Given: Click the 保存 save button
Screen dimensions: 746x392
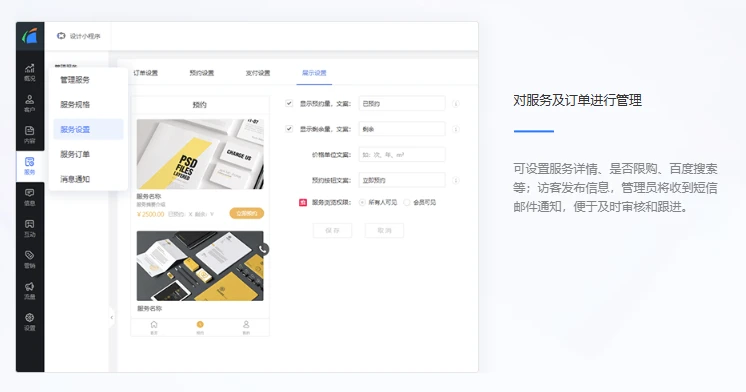Looking at the screenshot, I should (333, 231).
